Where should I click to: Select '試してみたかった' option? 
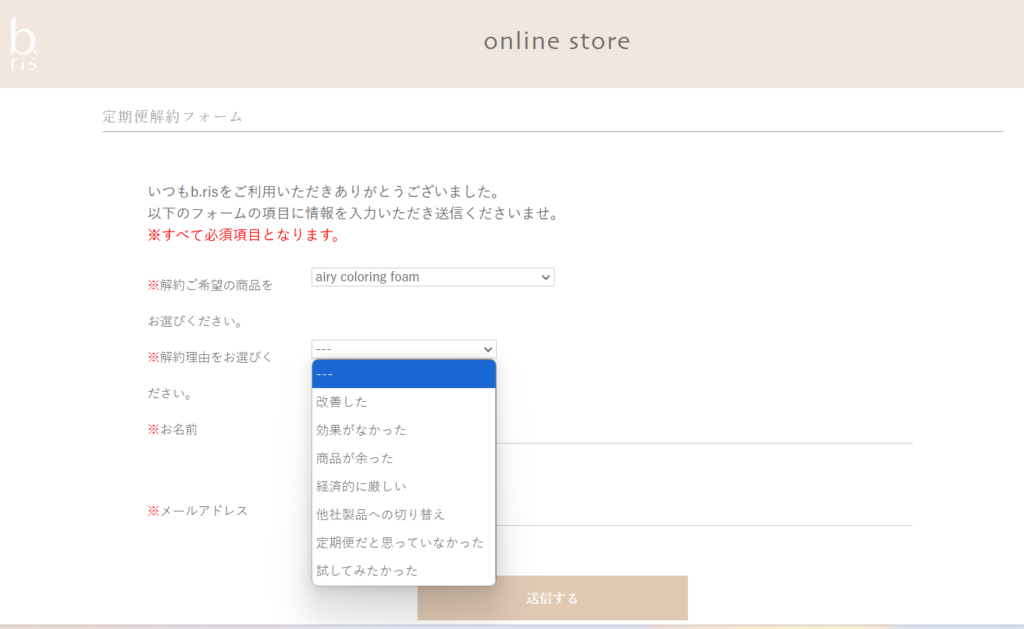point(404,571)
